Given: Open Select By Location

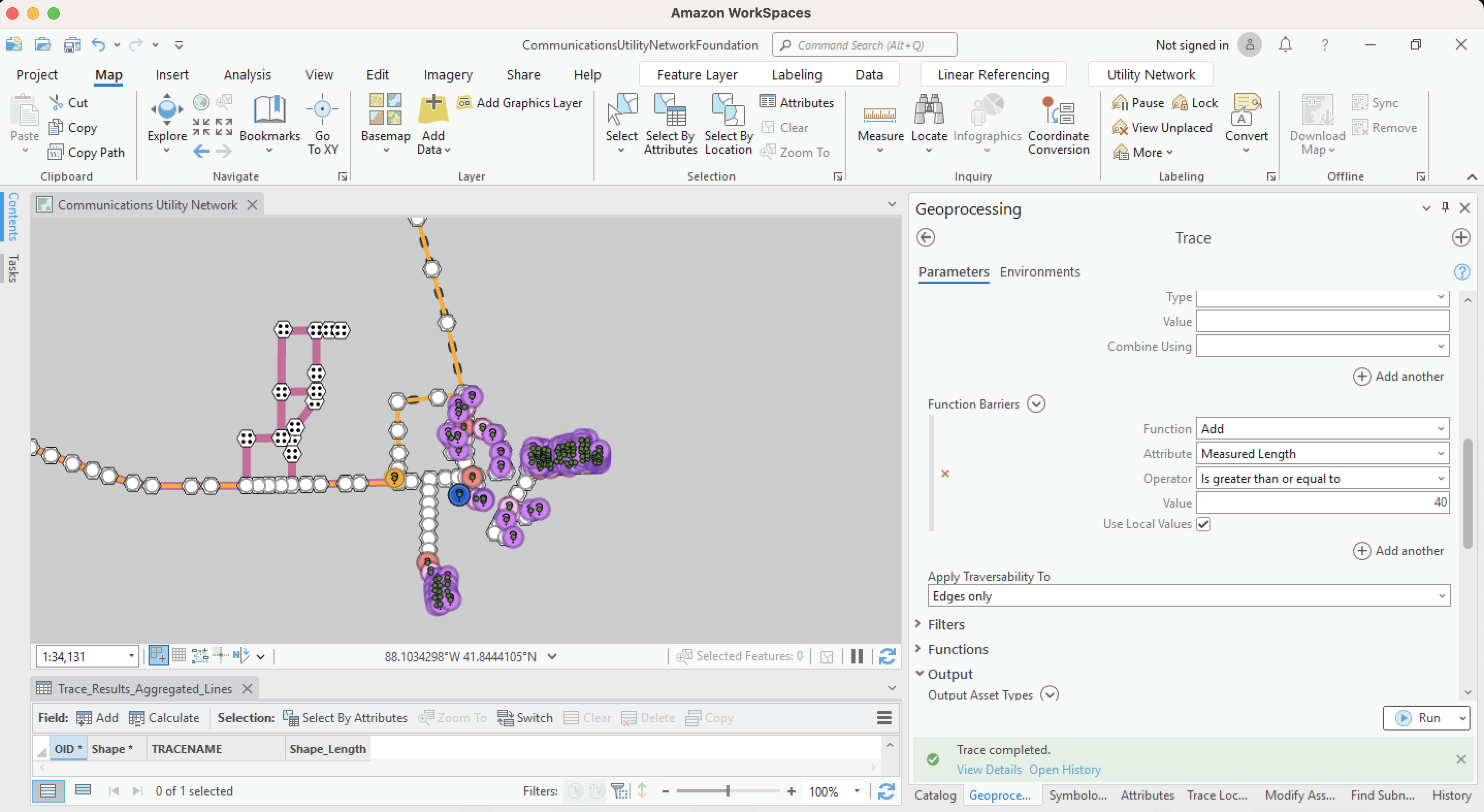Looking at the screenshot, I should click(728, 124).
